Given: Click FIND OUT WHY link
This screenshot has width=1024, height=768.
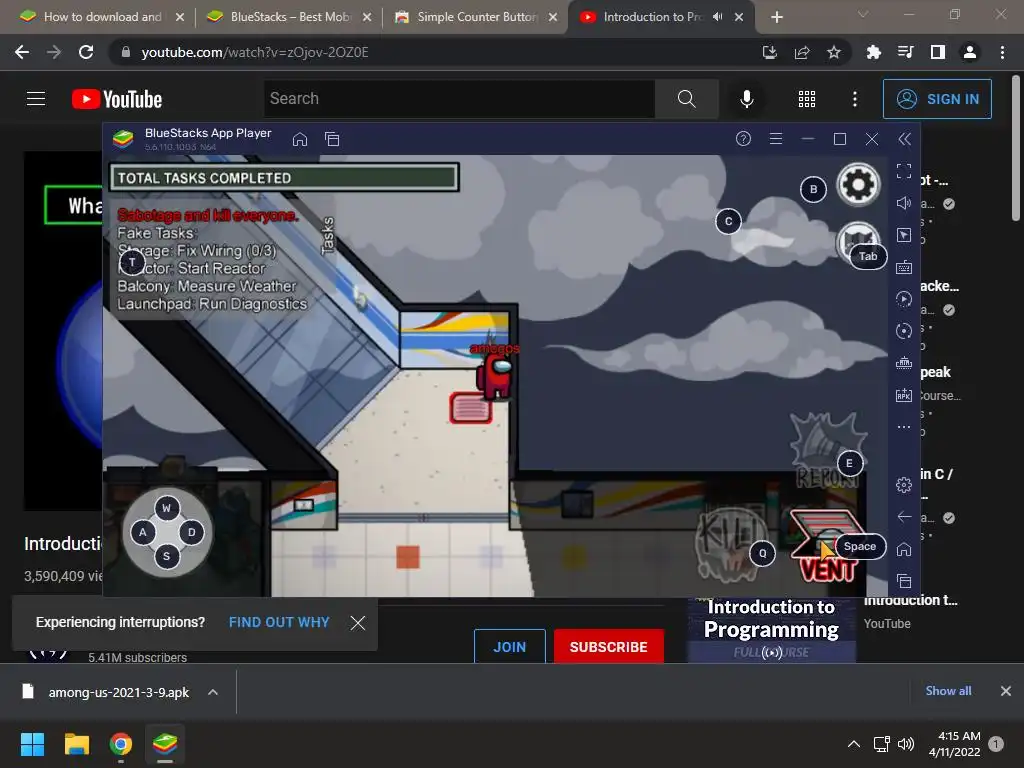Looking at the screenshot, I should tap(279, 622).
